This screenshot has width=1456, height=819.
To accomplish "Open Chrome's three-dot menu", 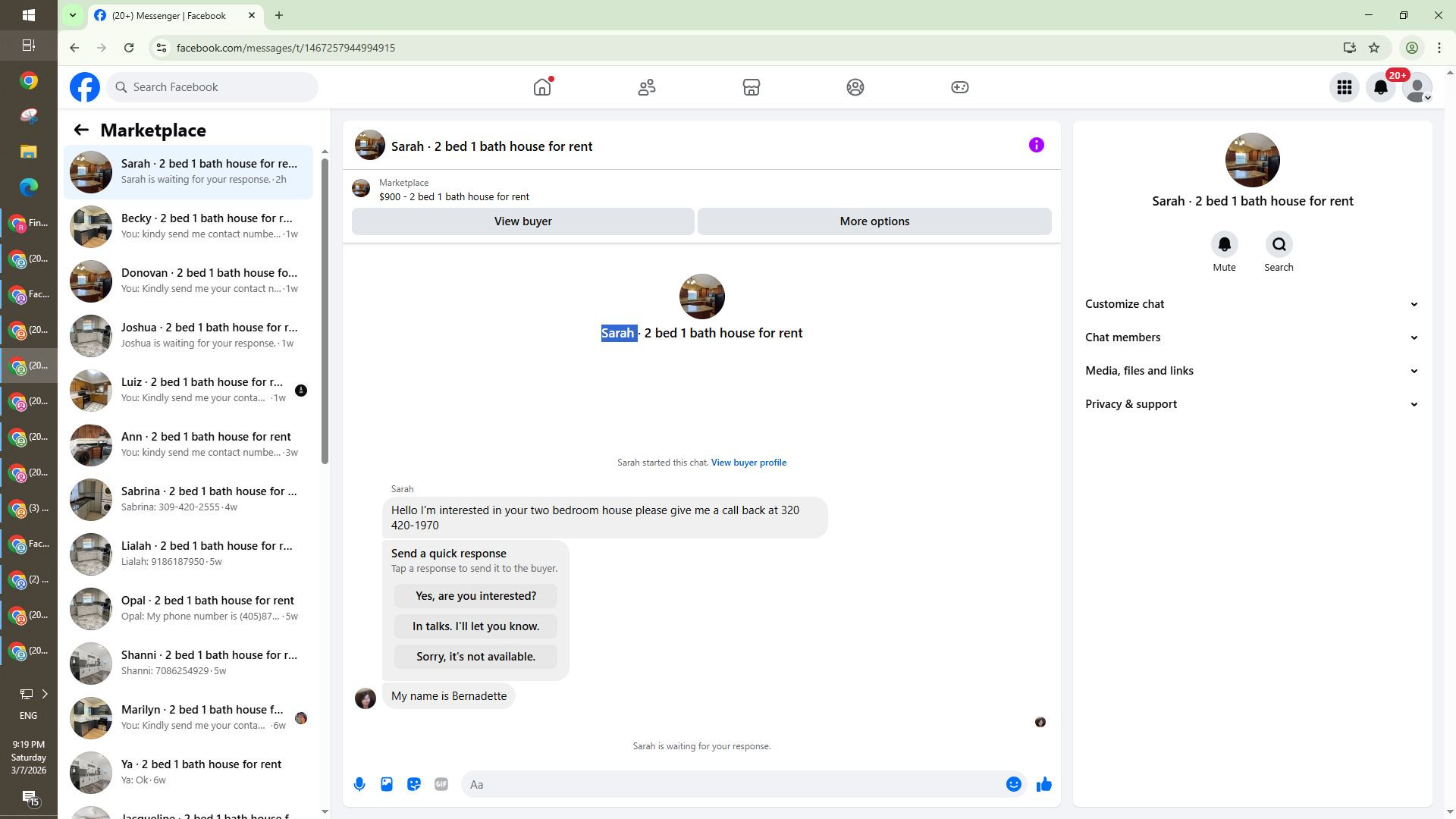I will pos(1439,48).
